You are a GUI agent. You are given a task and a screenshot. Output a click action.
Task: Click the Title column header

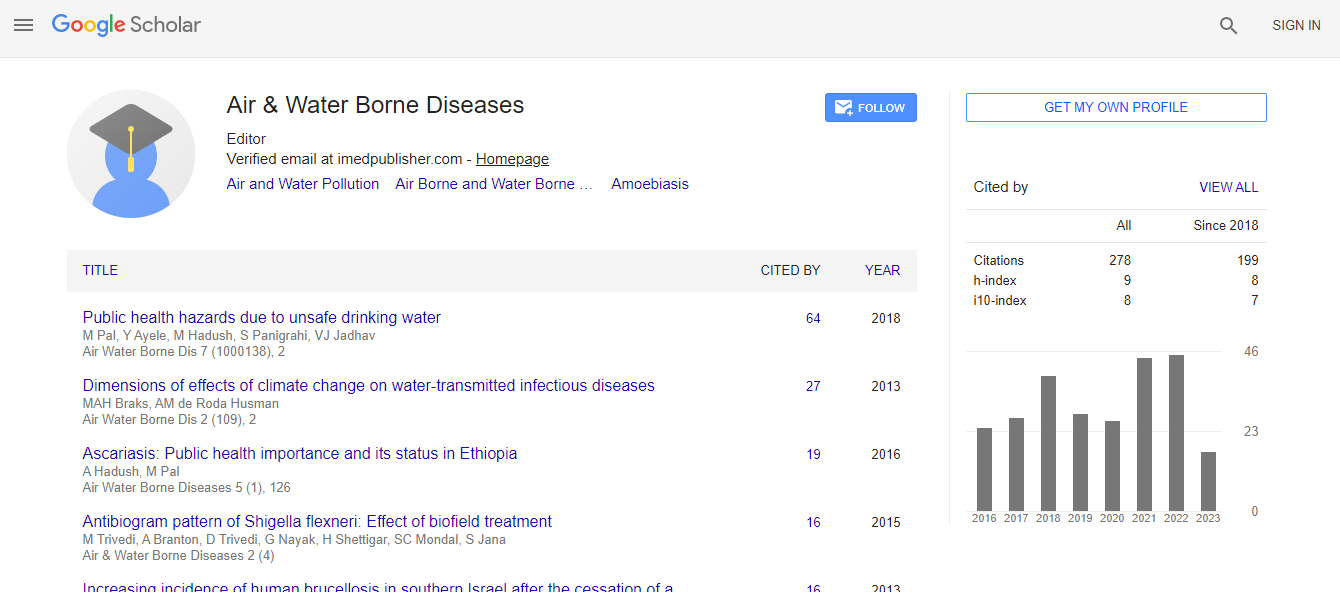click(100, 270)
